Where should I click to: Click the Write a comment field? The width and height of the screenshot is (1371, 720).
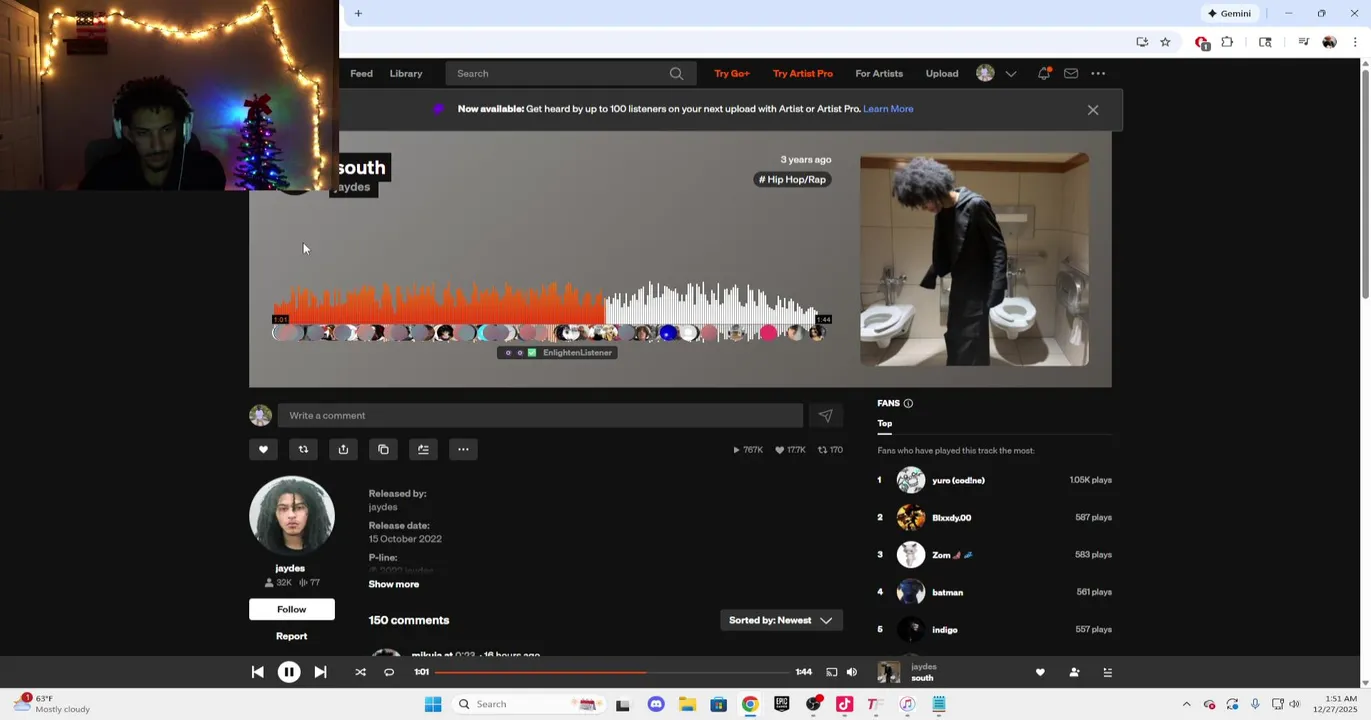click(x=540, y=415)
